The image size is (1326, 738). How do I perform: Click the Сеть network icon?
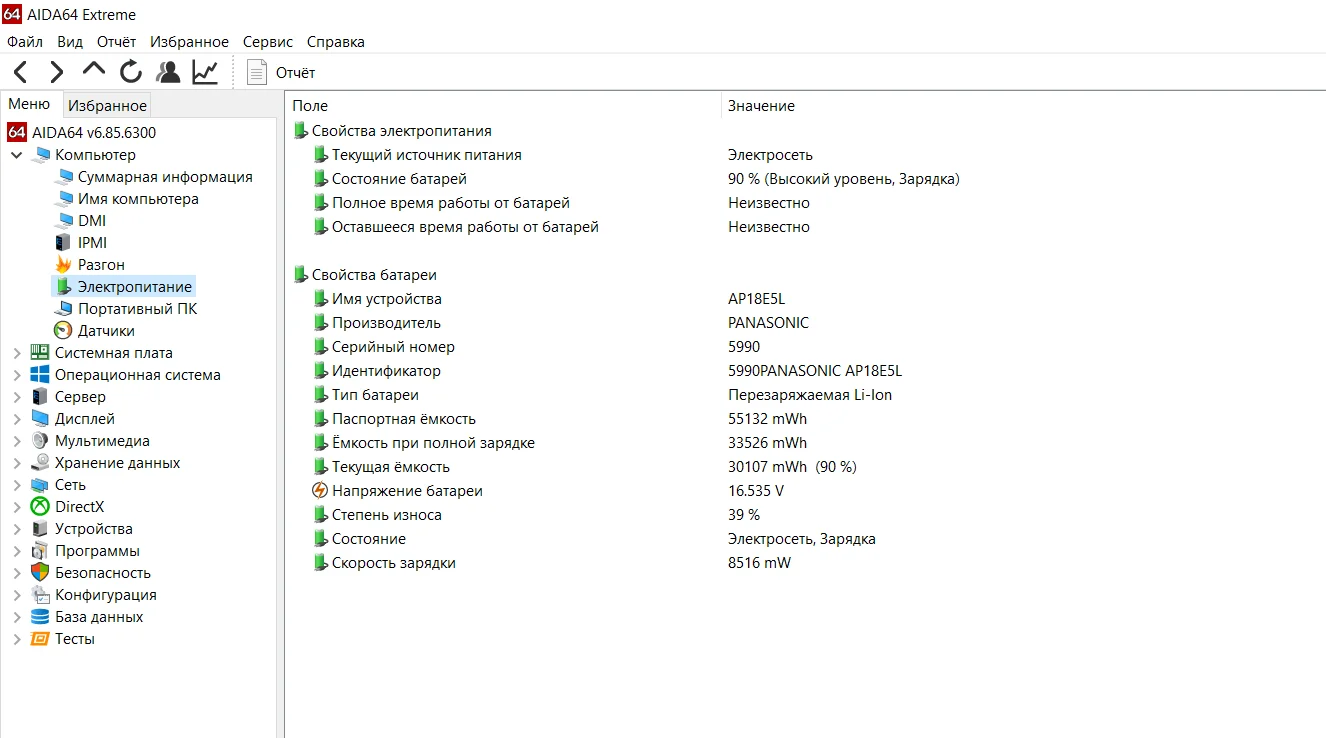[40, 485]
